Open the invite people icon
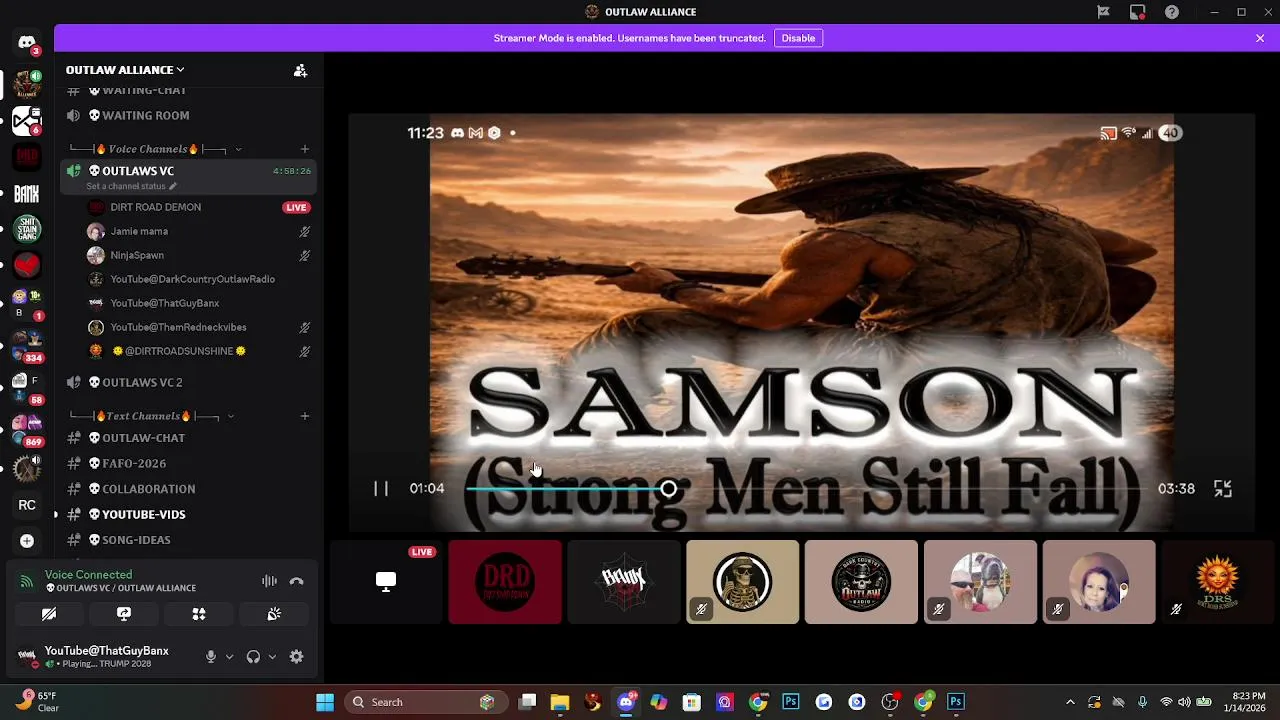Viewport: 1280px width, 720px height. click(300, 70)
